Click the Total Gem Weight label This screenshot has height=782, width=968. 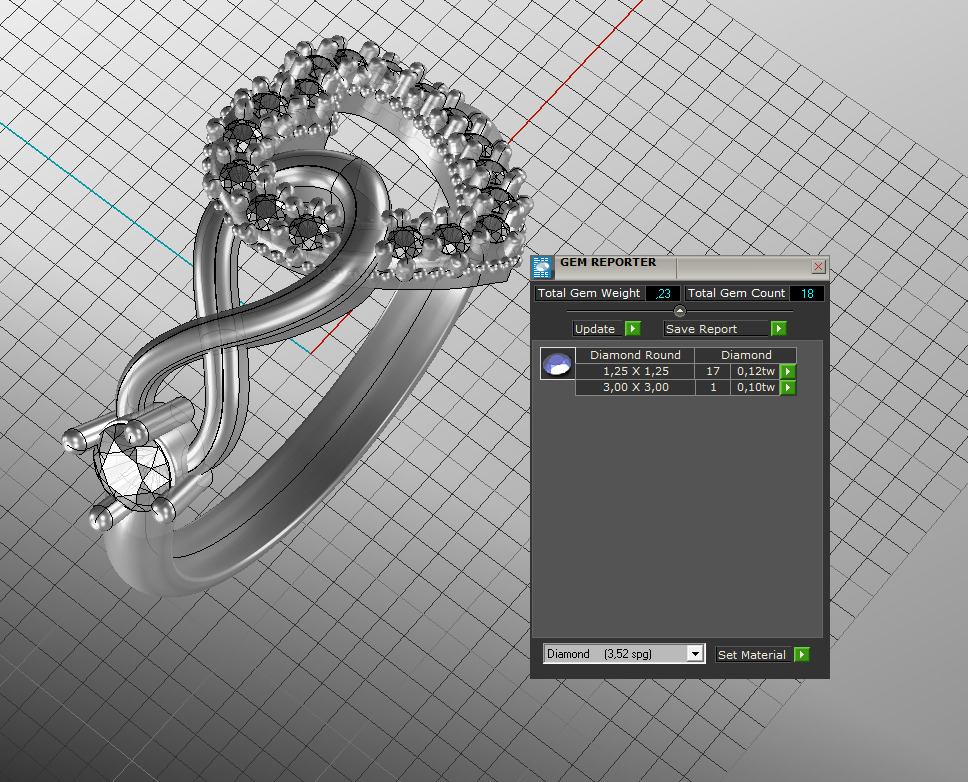tap(590, 293)
